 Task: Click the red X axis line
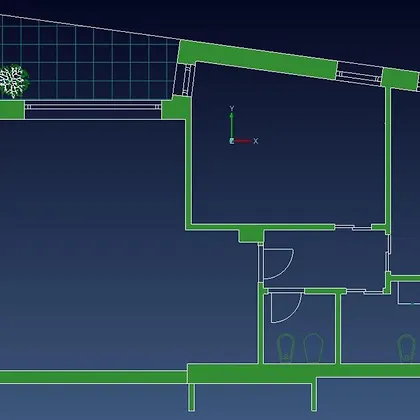(x=243, y=141)
